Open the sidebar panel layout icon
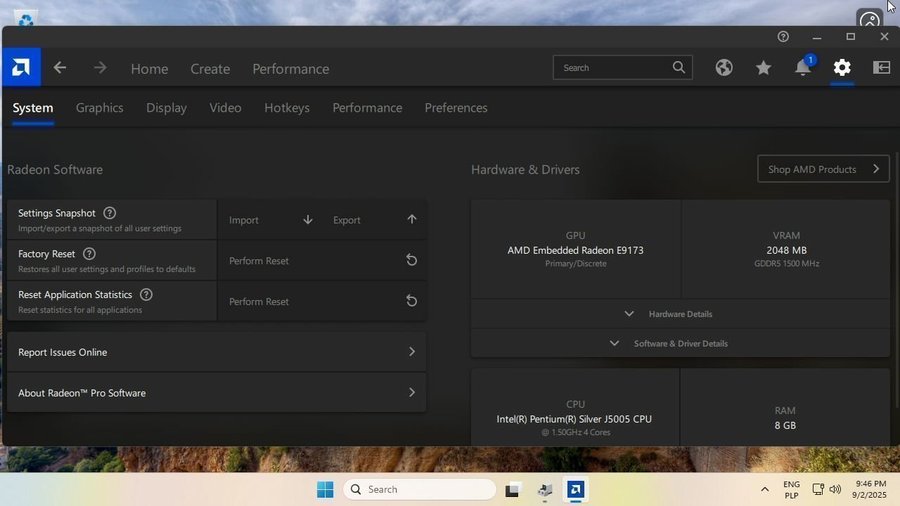900x506 pixels. click(881, 68)
